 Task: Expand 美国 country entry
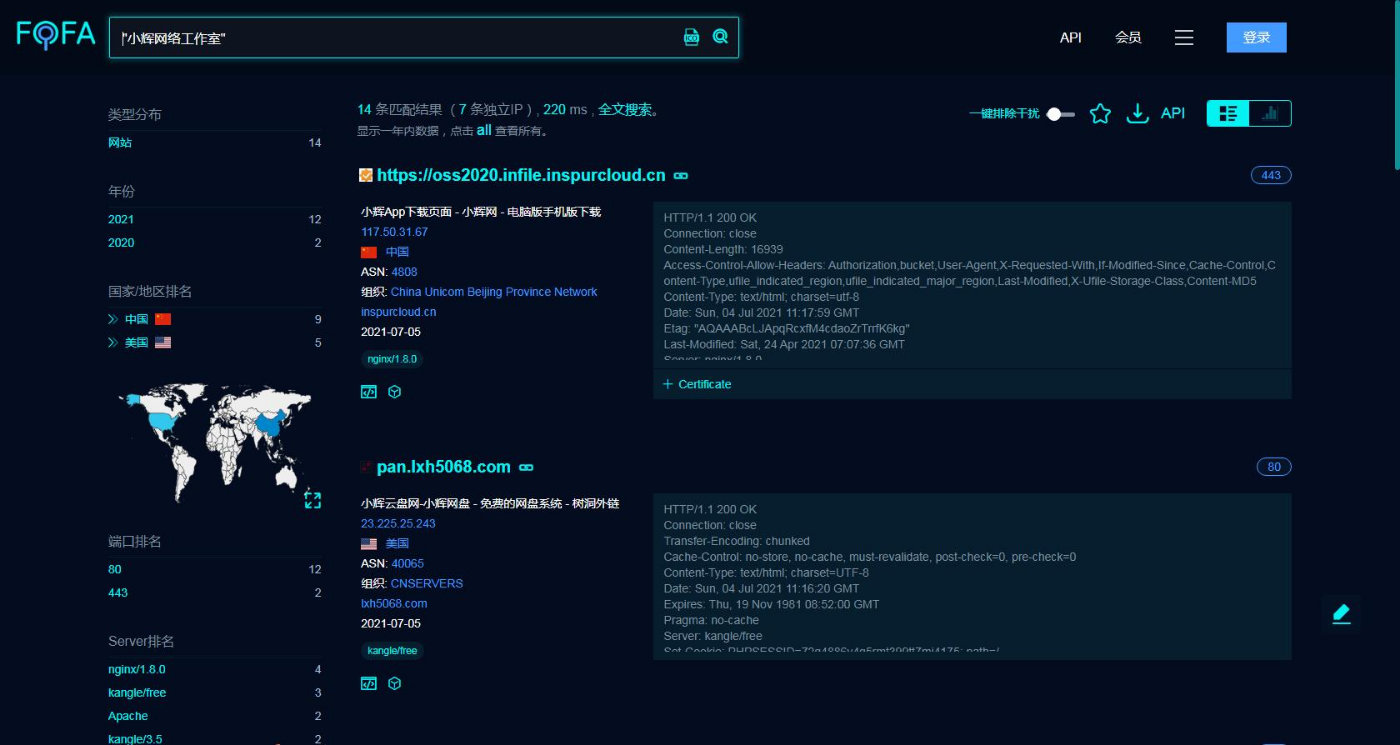click(113, 342)
